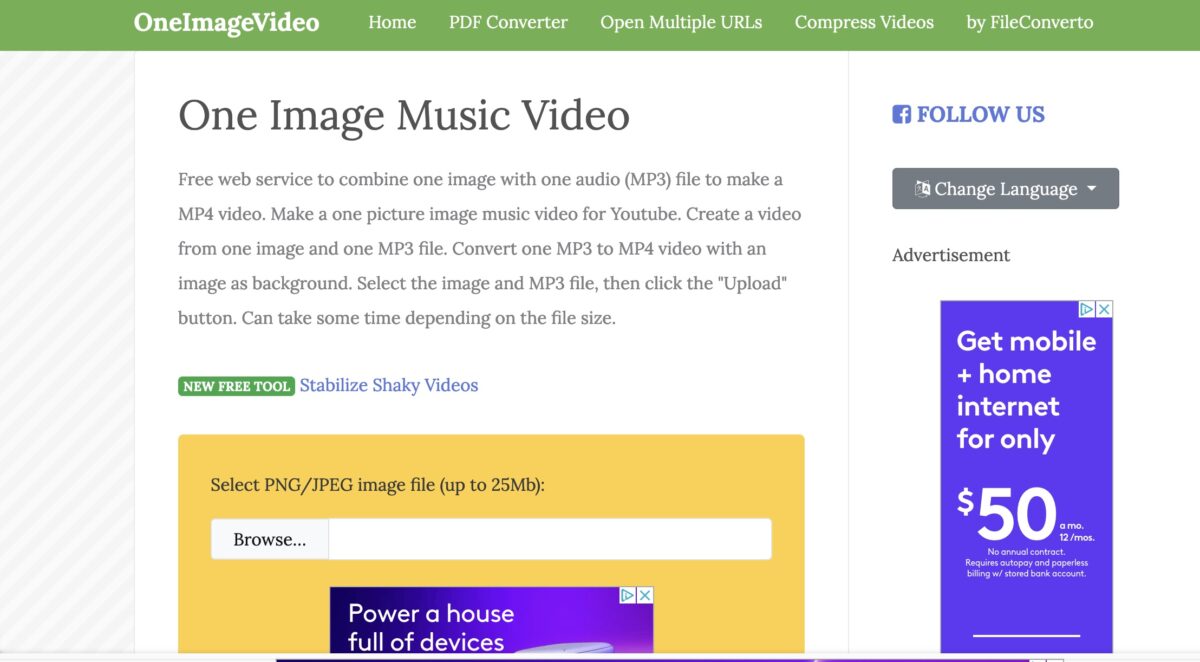The image size is (1200, 662).
Task: Open the Open Multiple URLs menu item
Action: (681, 22)
